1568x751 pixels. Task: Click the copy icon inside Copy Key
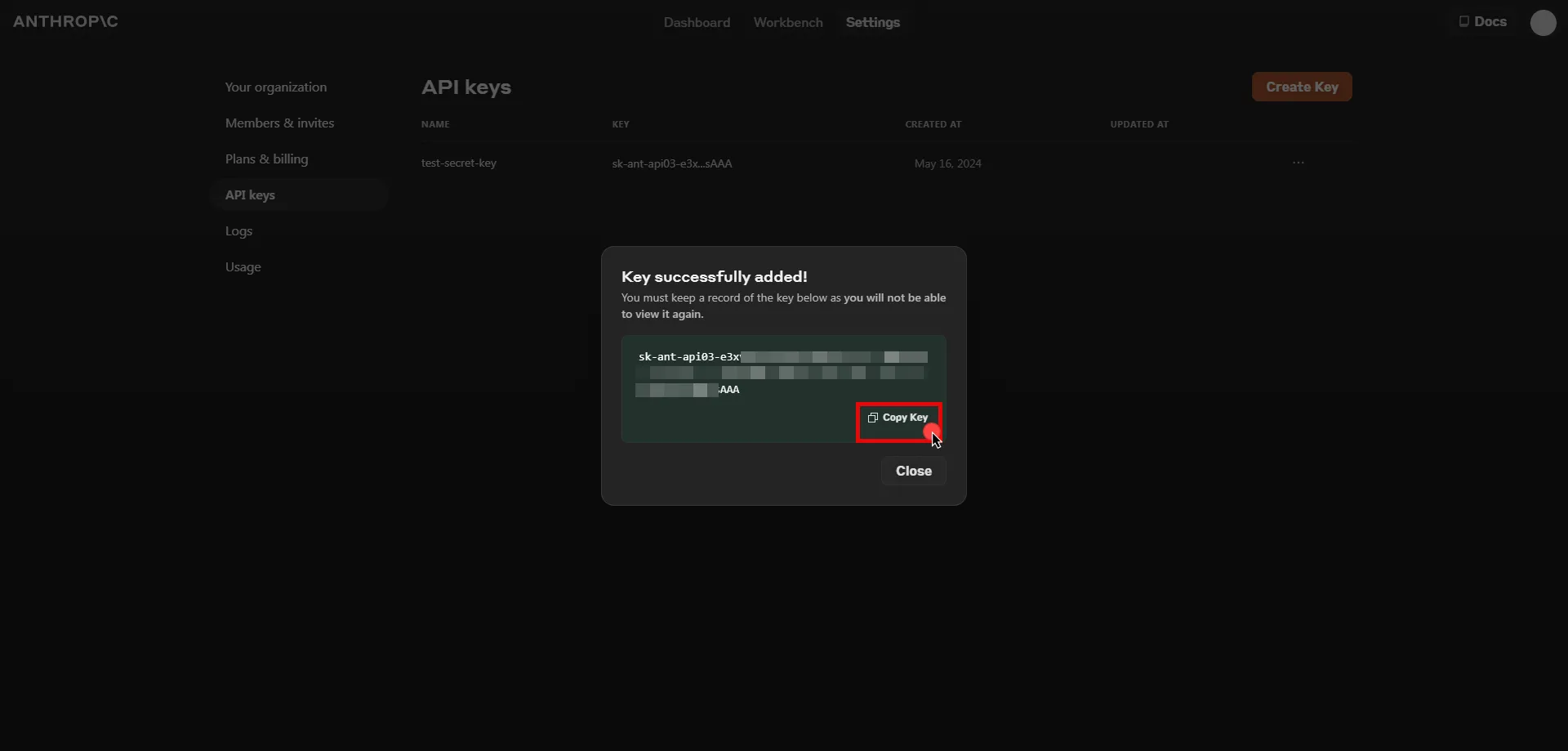point(873,418)
